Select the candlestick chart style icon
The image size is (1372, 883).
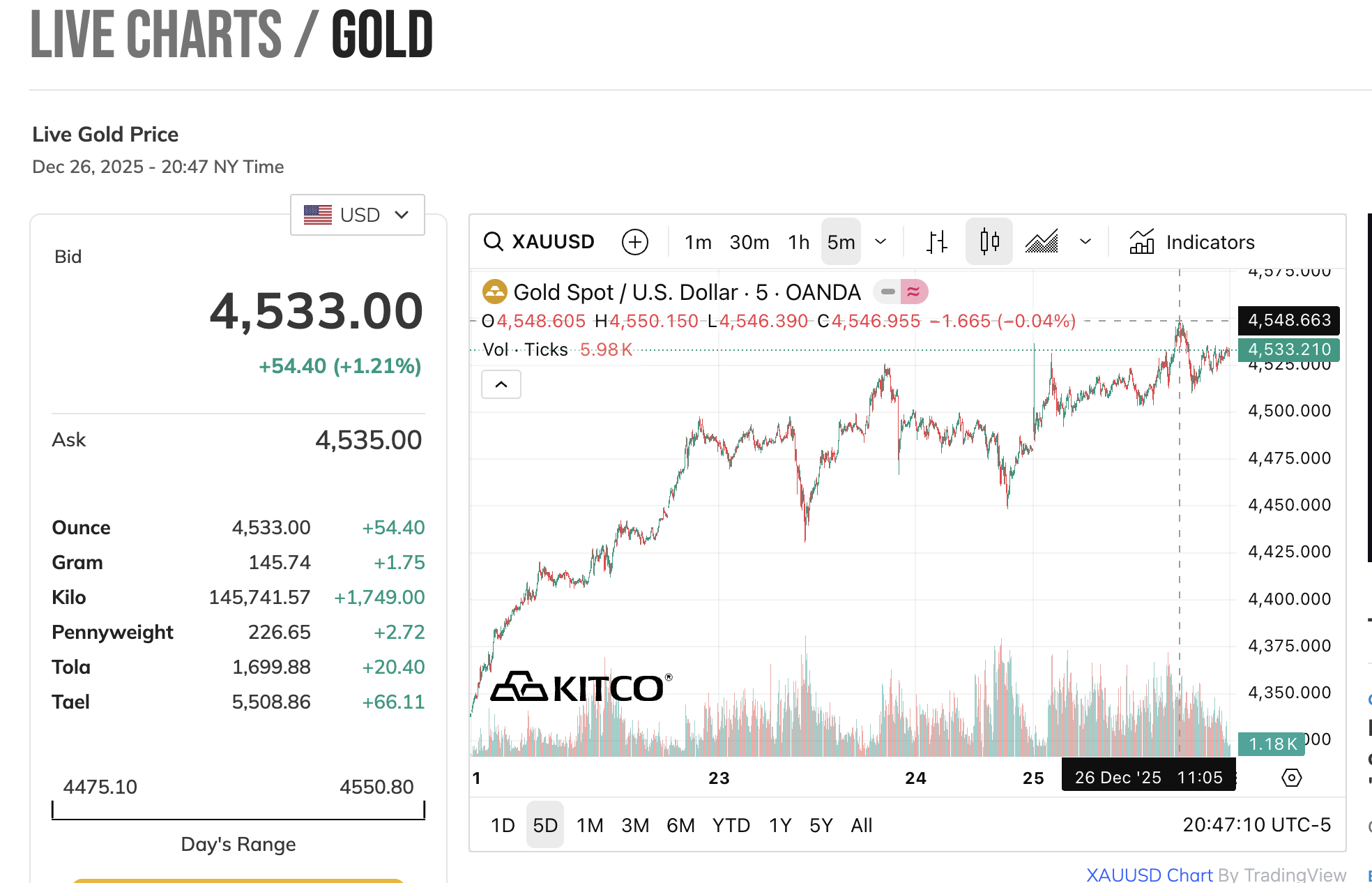pos(989,241)
